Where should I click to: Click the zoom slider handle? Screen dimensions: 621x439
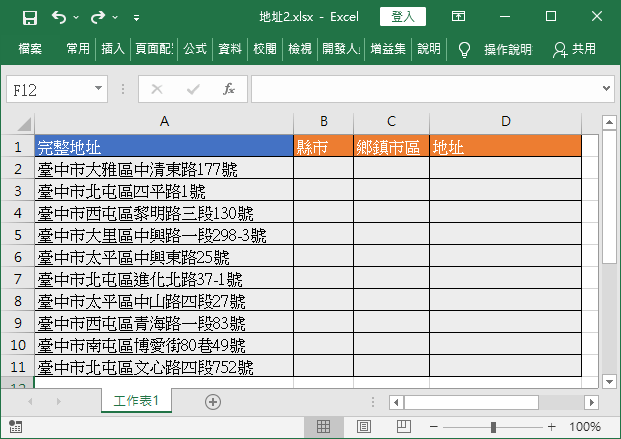click(x=493, y=427)
